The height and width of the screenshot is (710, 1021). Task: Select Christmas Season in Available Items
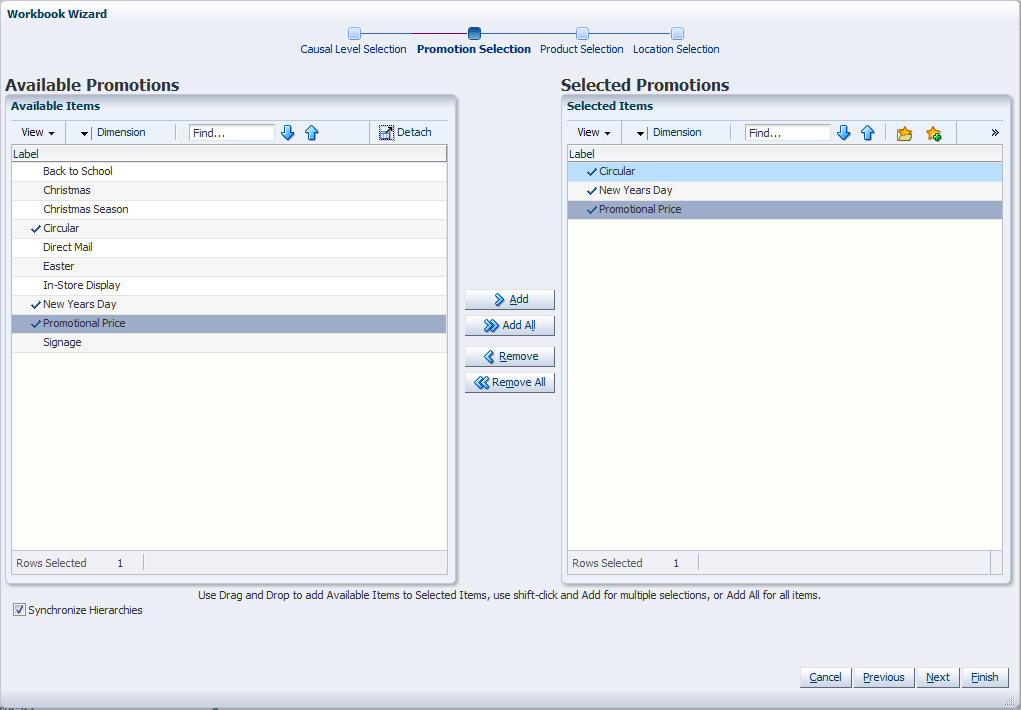(229, 209)
